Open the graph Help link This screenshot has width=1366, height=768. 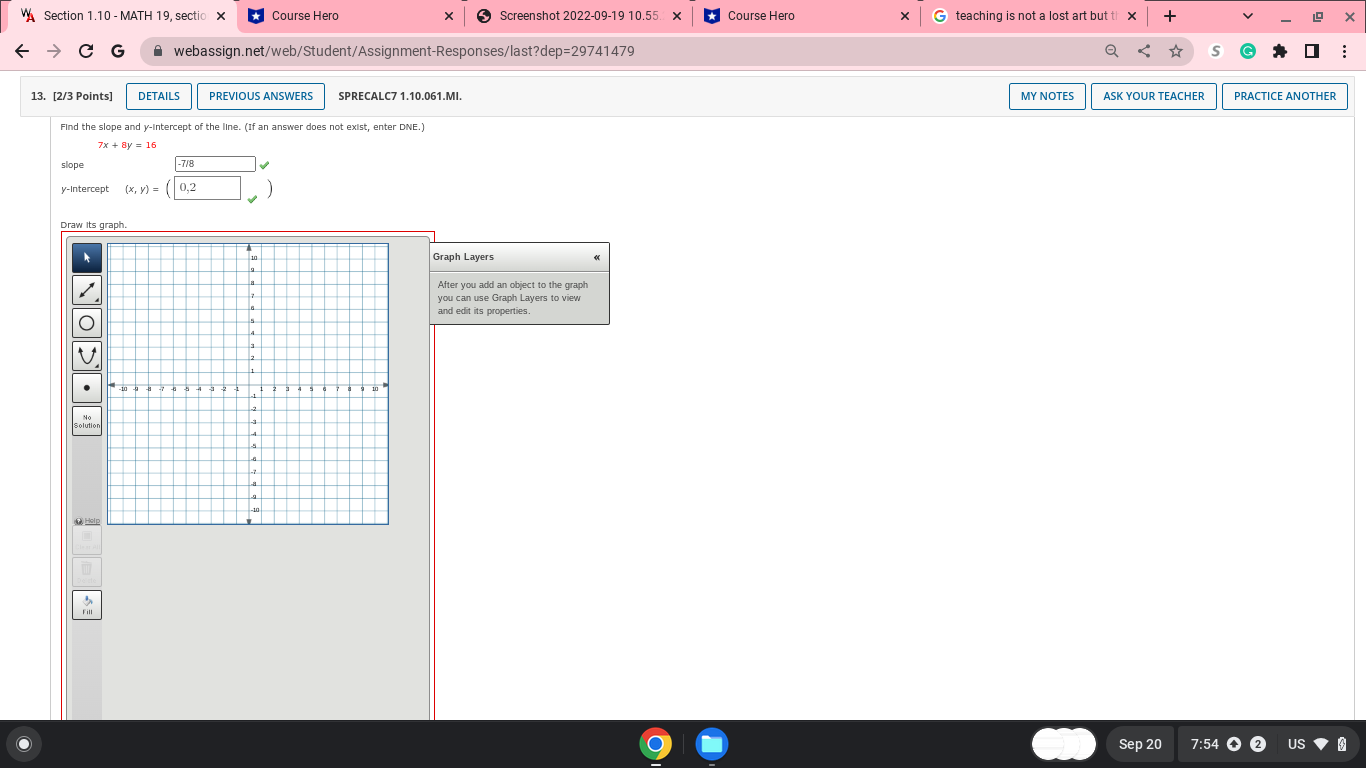point(86,520)
